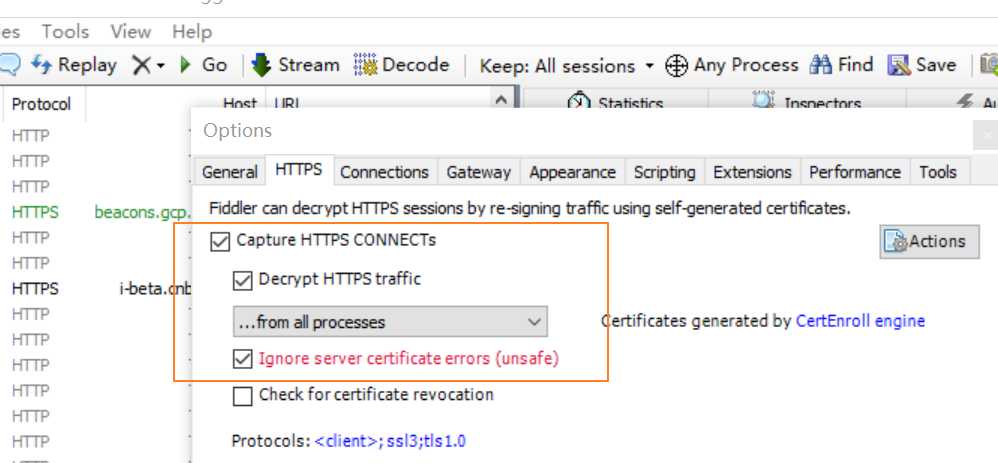Click the Host column header
Screen dimensions: 998x463
(x=240, y=104)
